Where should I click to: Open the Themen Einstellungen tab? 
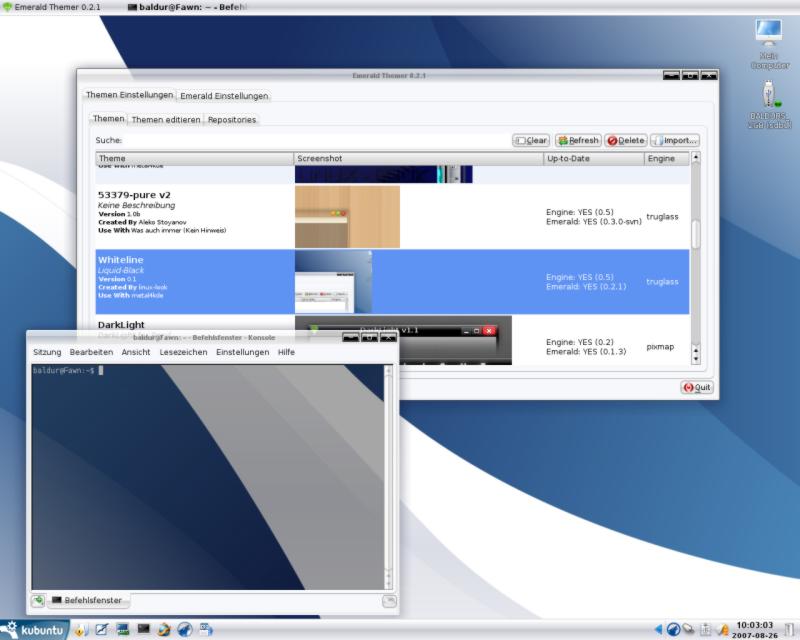pos(129,95)
